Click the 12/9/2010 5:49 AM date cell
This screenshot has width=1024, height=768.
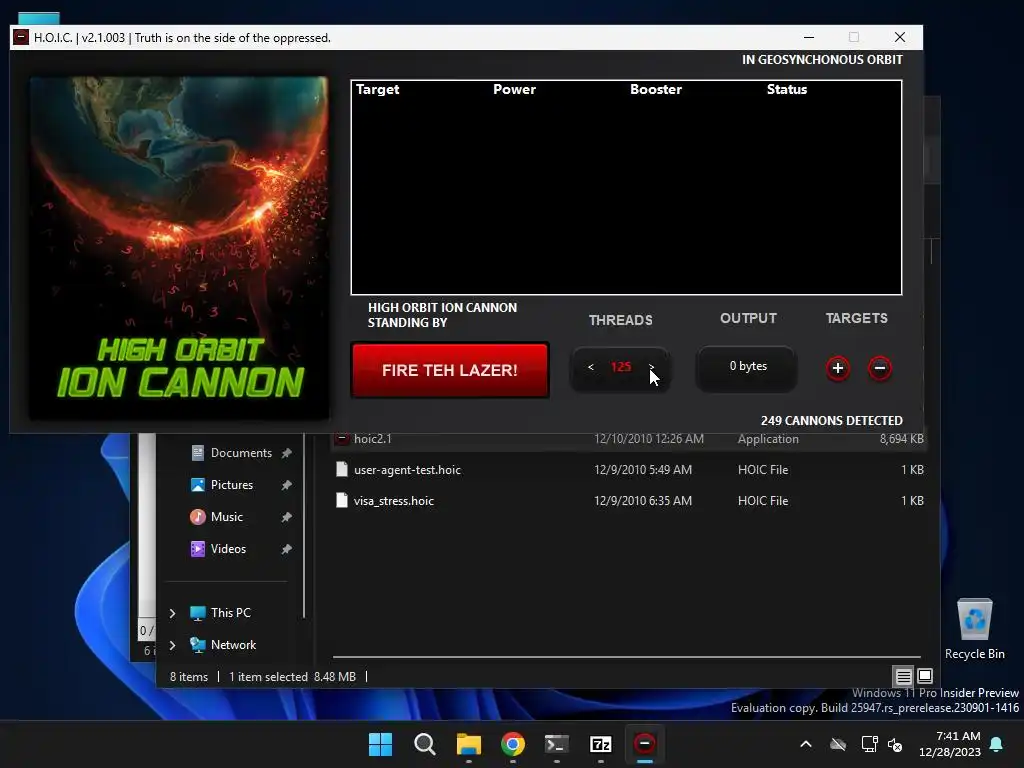pos(643,470)
